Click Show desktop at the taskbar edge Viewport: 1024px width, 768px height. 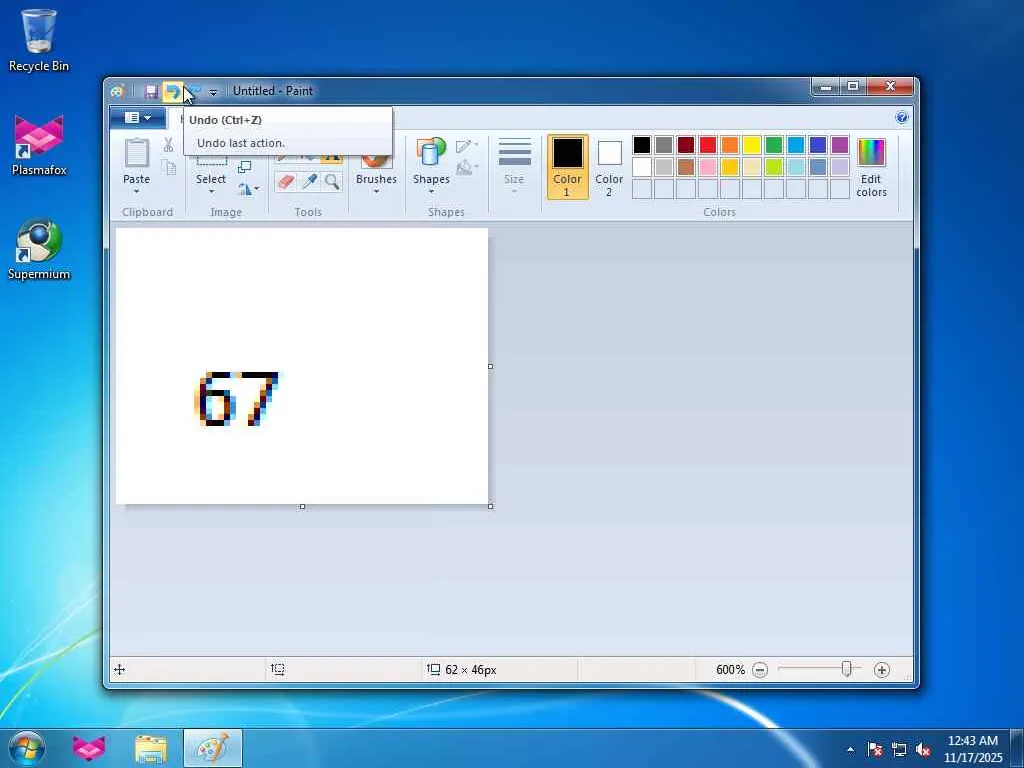point(1017,748)
